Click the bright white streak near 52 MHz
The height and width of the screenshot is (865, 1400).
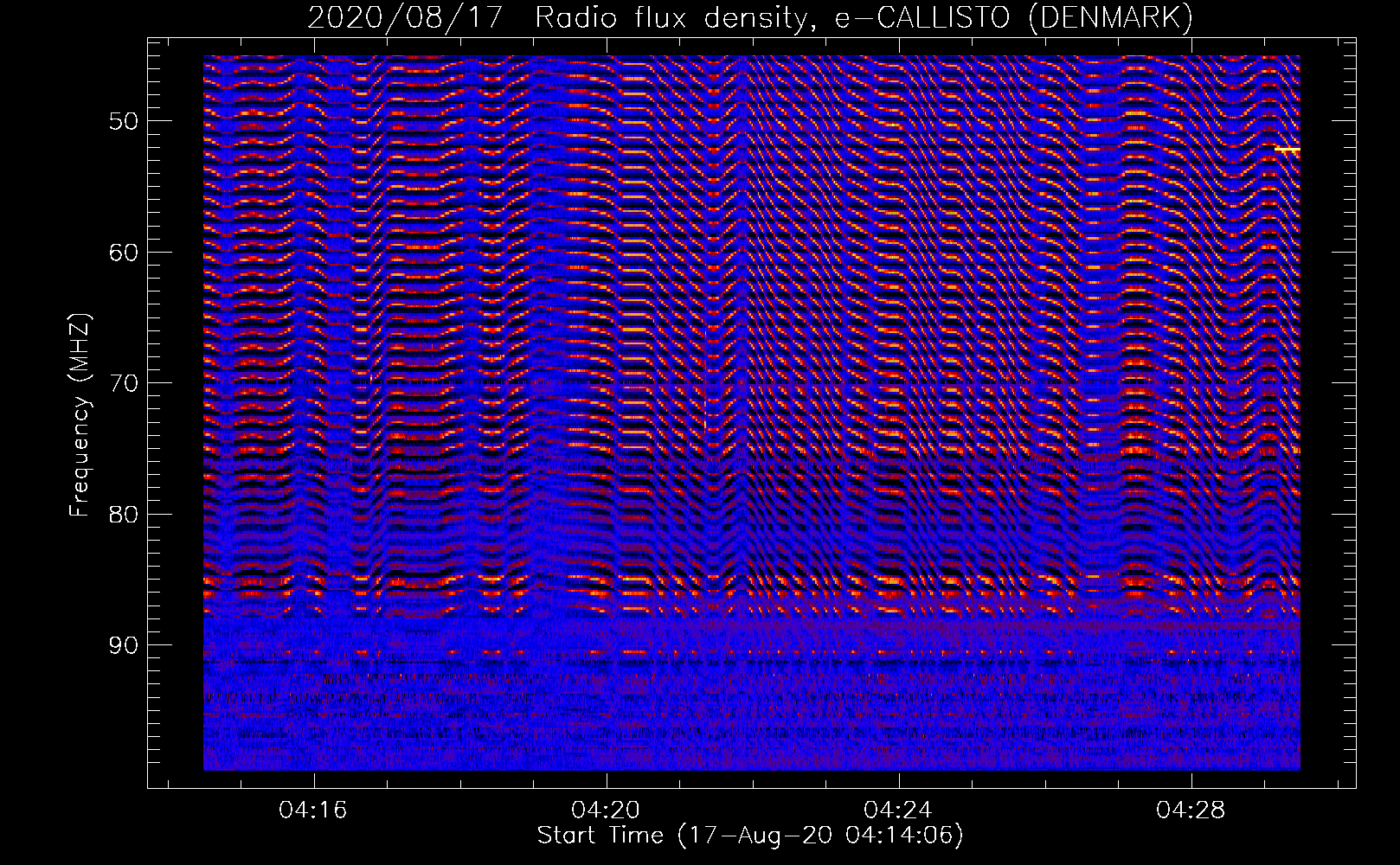(x=1288, y=150)
